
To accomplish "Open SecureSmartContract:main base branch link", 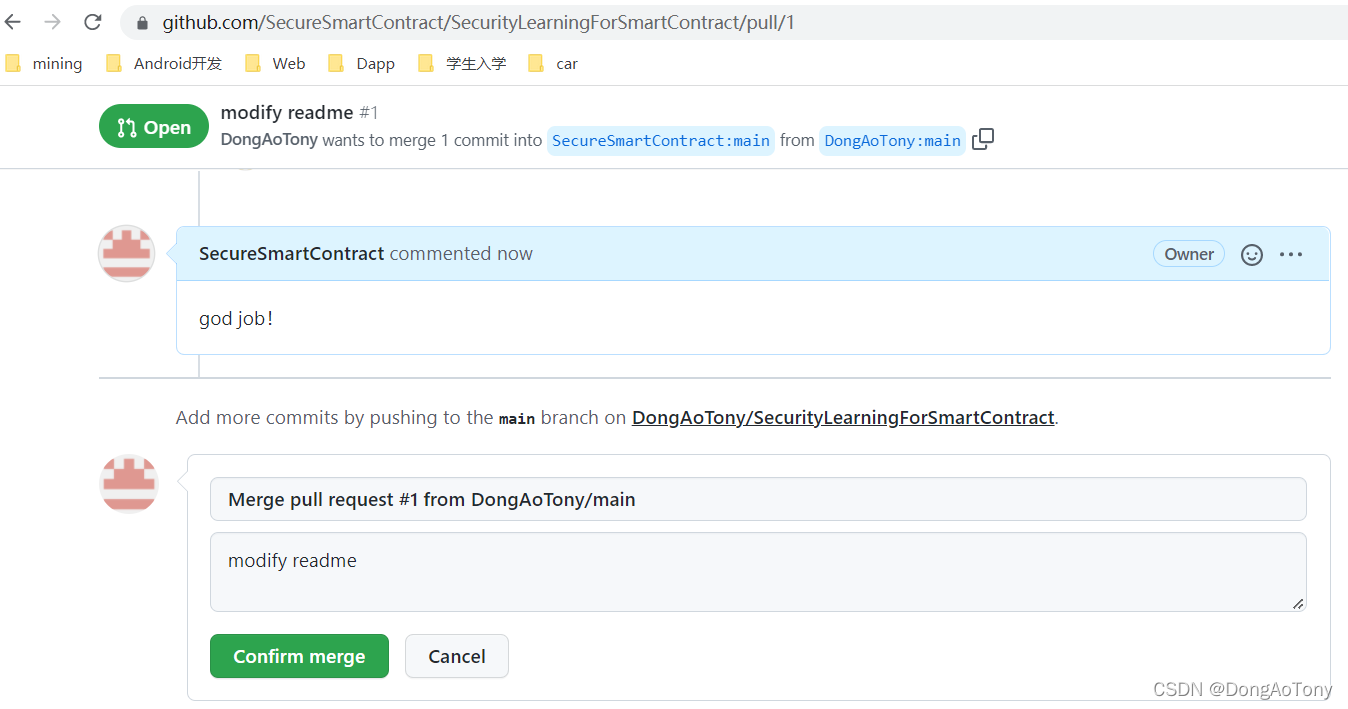I will 661,140.
